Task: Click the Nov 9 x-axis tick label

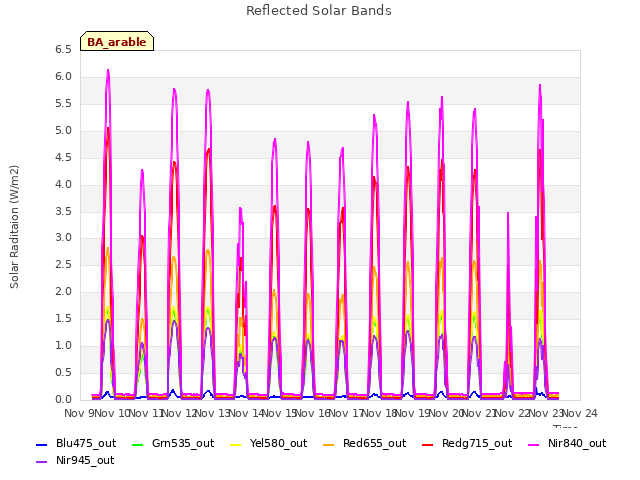Action: click(x=79, y=414)
